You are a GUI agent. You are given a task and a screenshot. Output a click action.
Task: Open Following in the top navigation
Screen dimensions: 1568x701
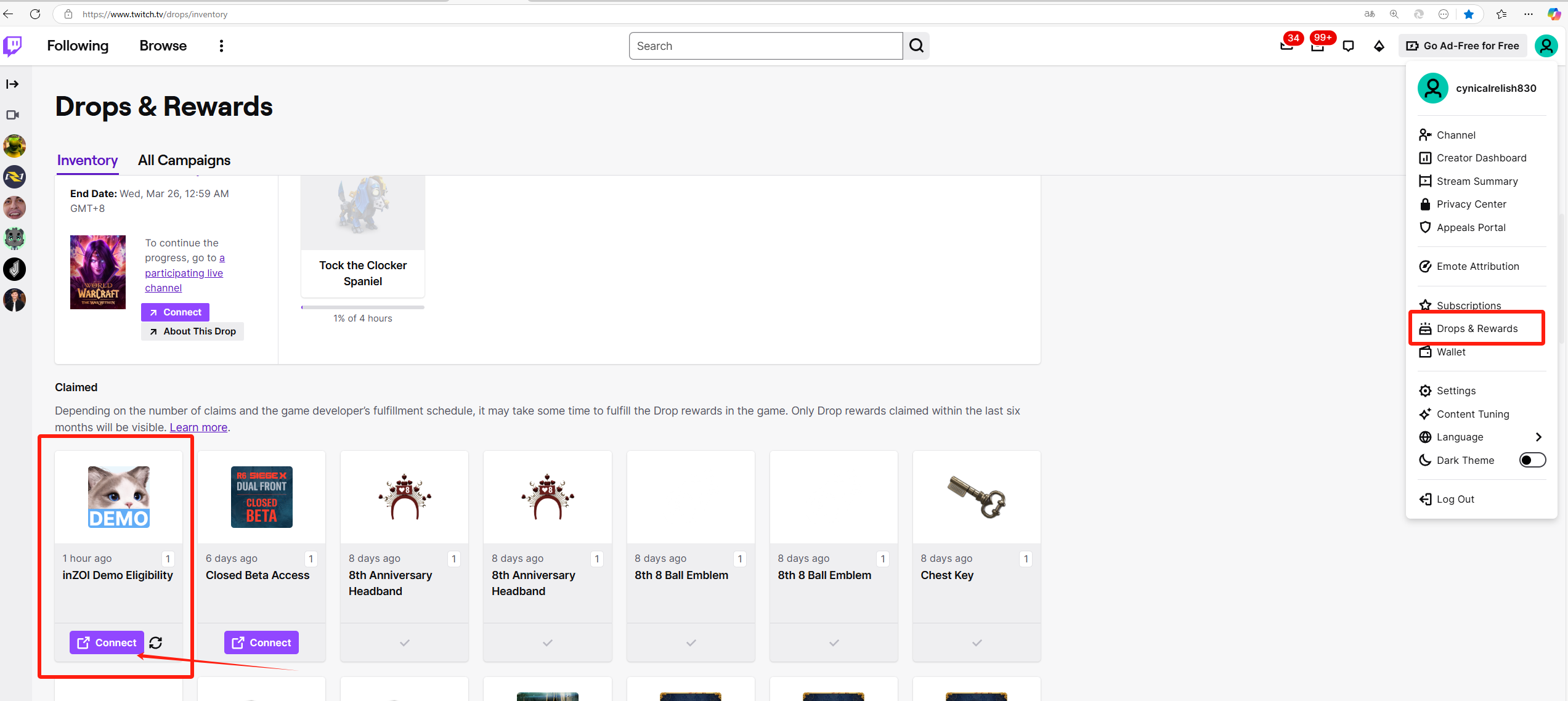tap(78, 46)
